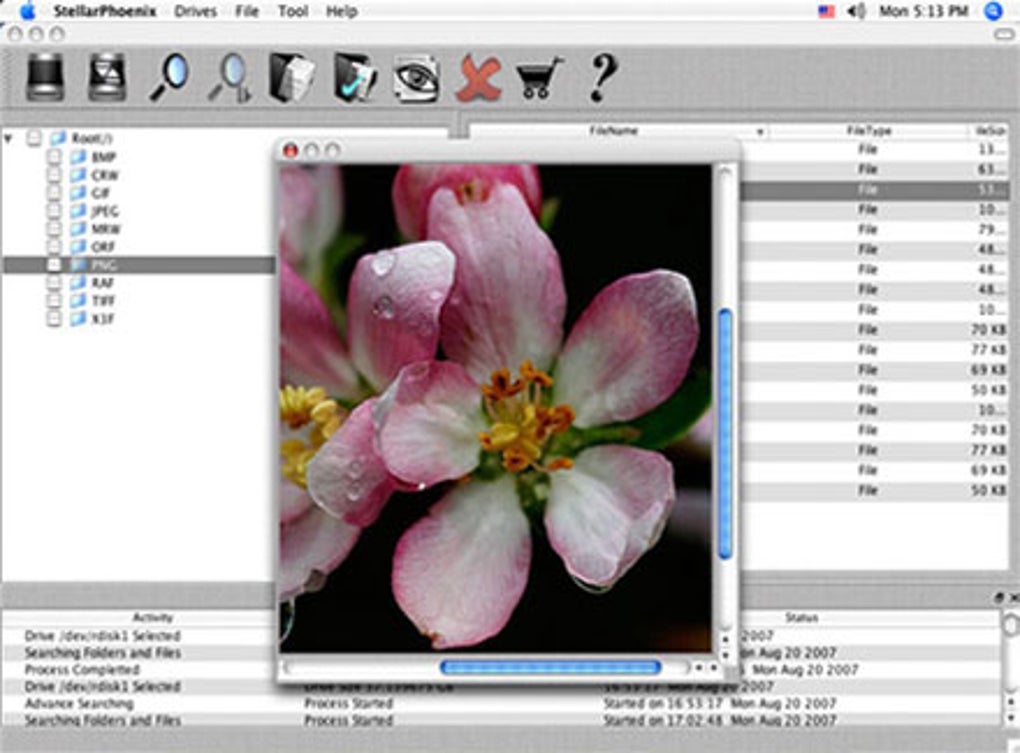Check the GIF folder checkbox
Viewport: 1020px width, 753px height.
pos(54,192)
